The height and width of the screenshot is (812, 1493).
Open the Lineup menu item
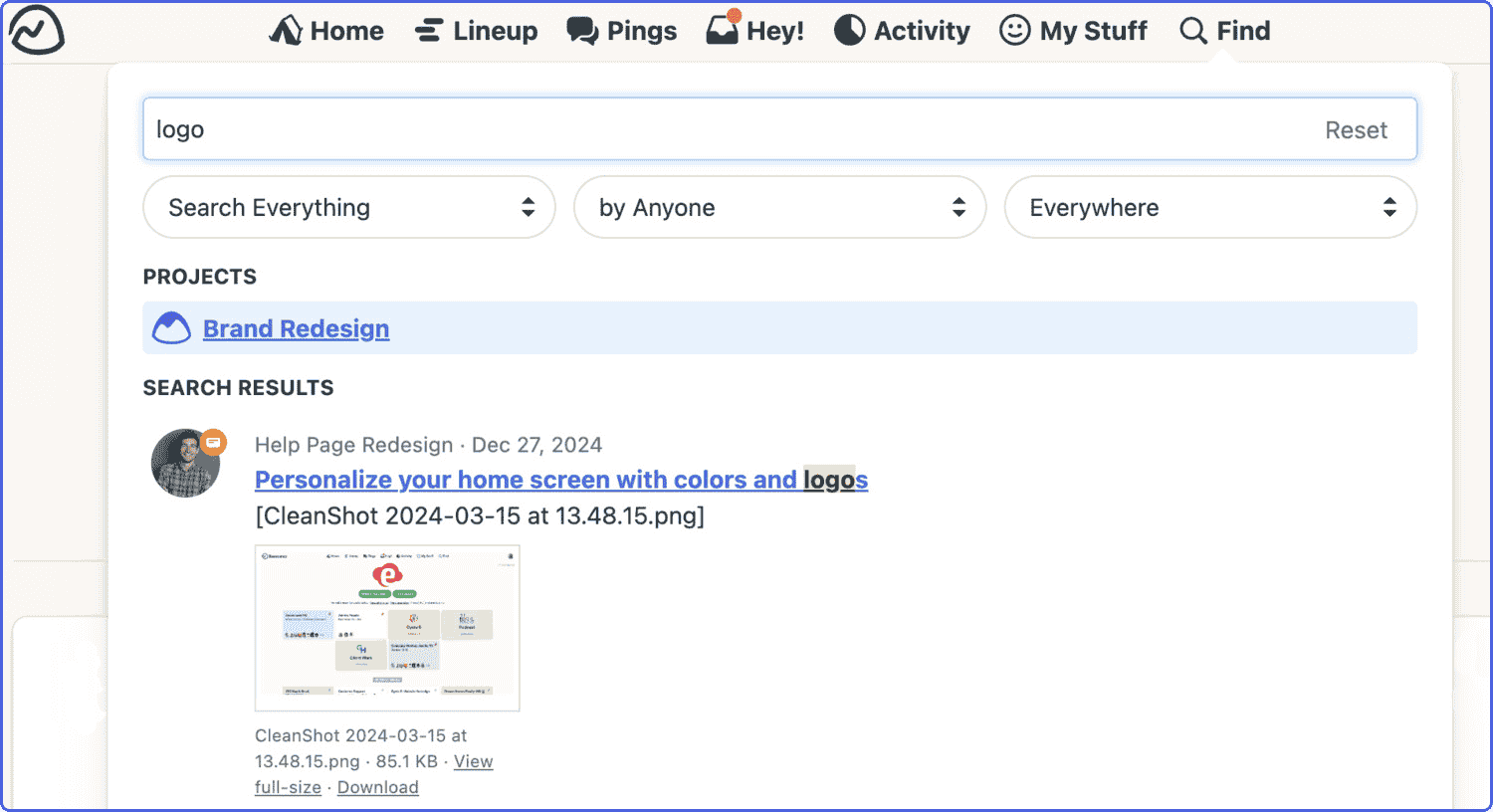(x=476, y=31)
